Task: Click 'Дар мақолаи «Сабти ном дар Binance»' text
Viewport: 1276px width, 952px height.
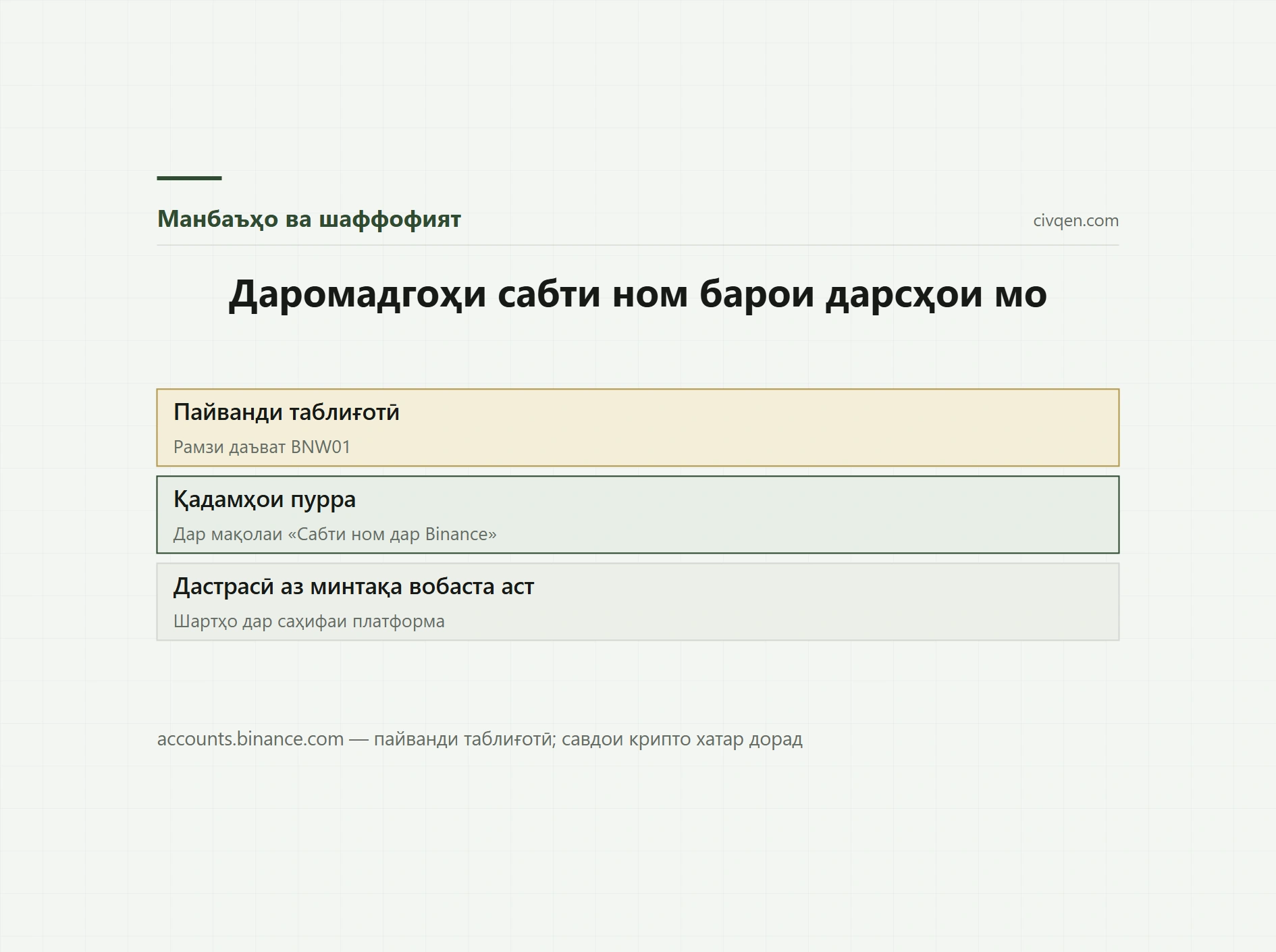Action: pos(335,534)
